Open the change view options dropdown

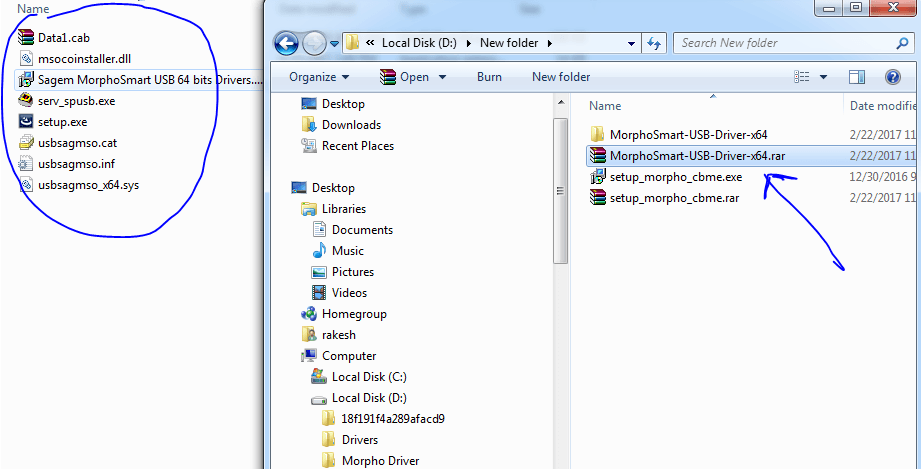(x=824, y=77)
